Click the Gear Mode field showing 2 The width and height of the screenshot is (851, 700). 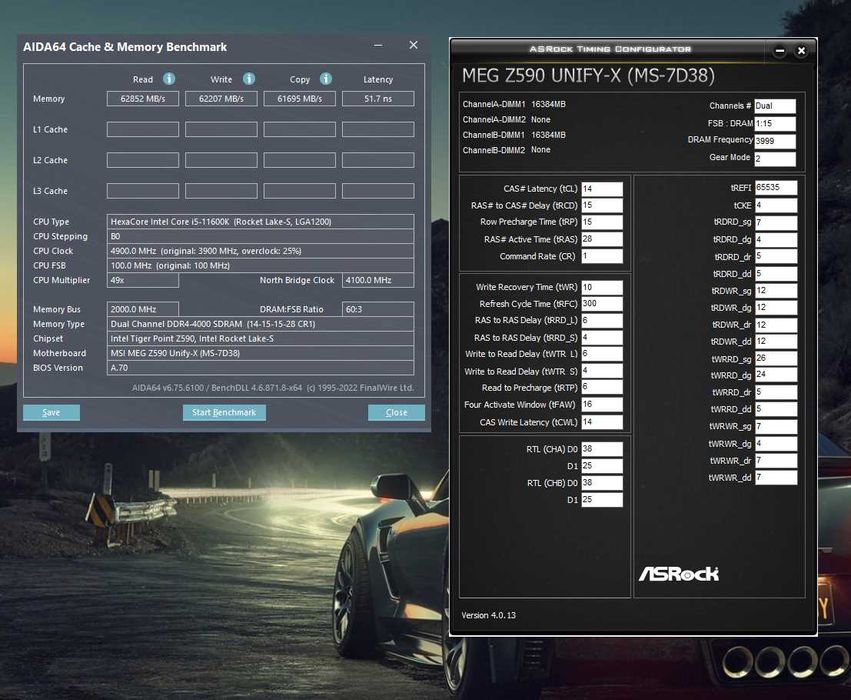pyautogui.click(x=775, y=158)
